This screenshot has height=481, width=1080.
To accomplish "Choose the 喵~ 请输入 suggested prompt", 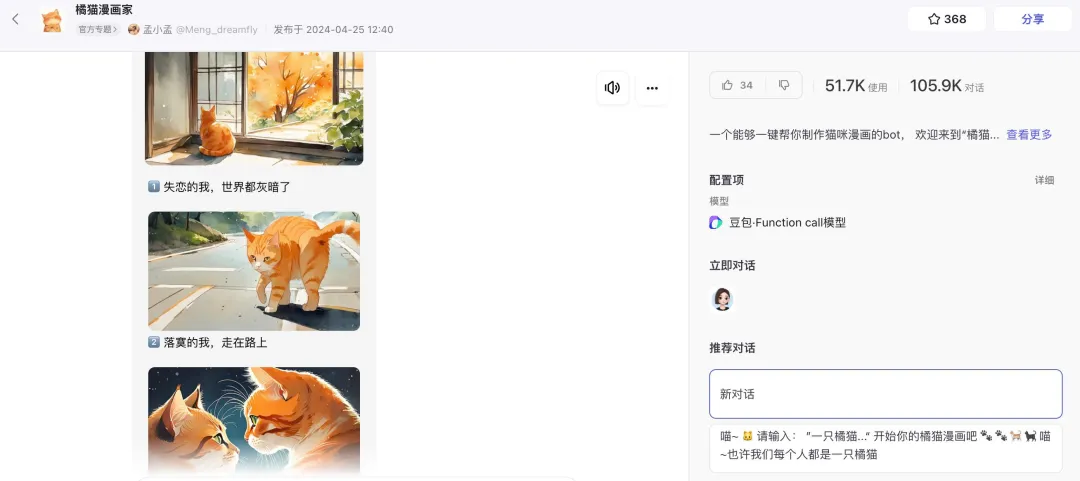I will tap(885, 445).
